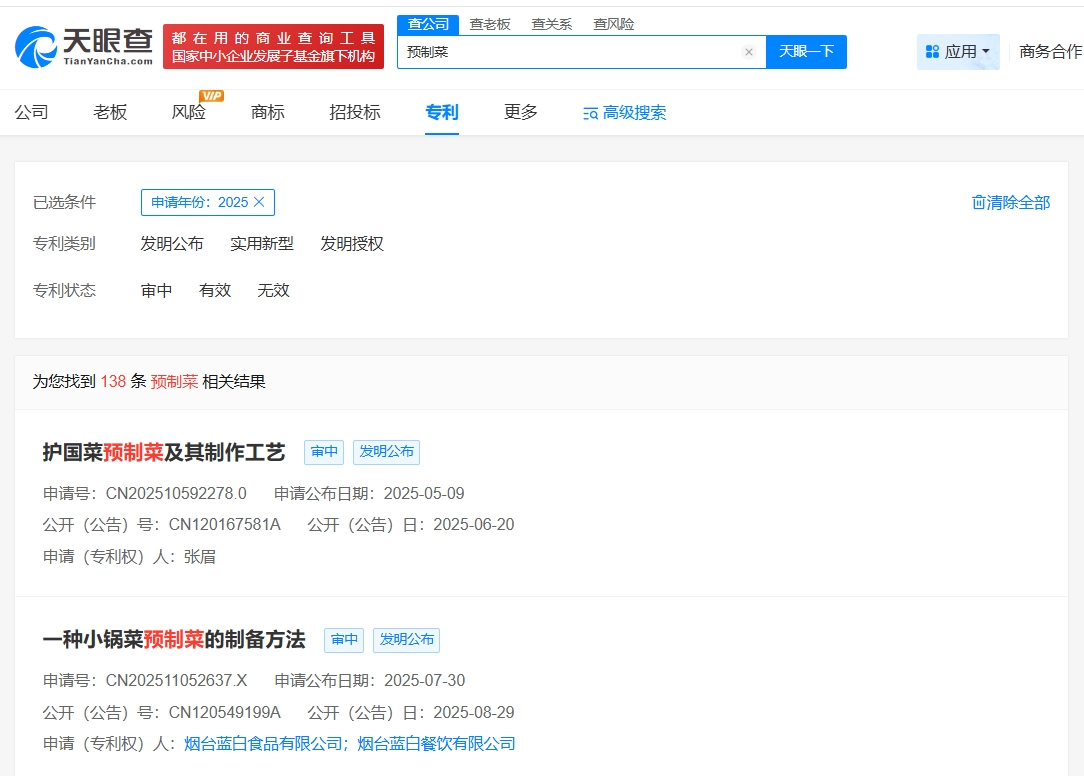Filter by patent type 实用新型

[x=262, y=244]
